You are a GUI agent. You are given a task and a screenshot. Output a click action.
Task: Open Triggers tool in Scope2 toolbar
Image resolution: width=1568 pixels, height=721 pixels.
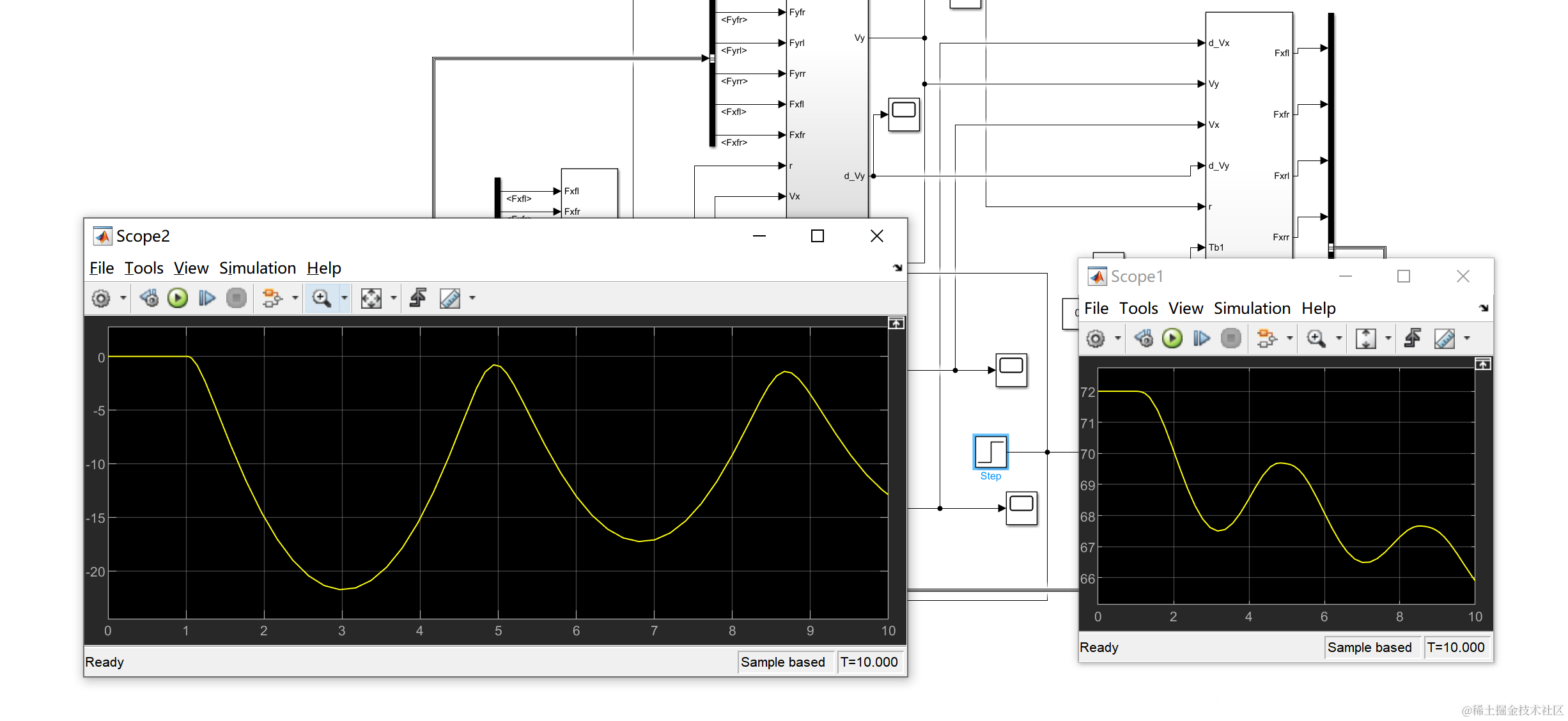point(418,298)
